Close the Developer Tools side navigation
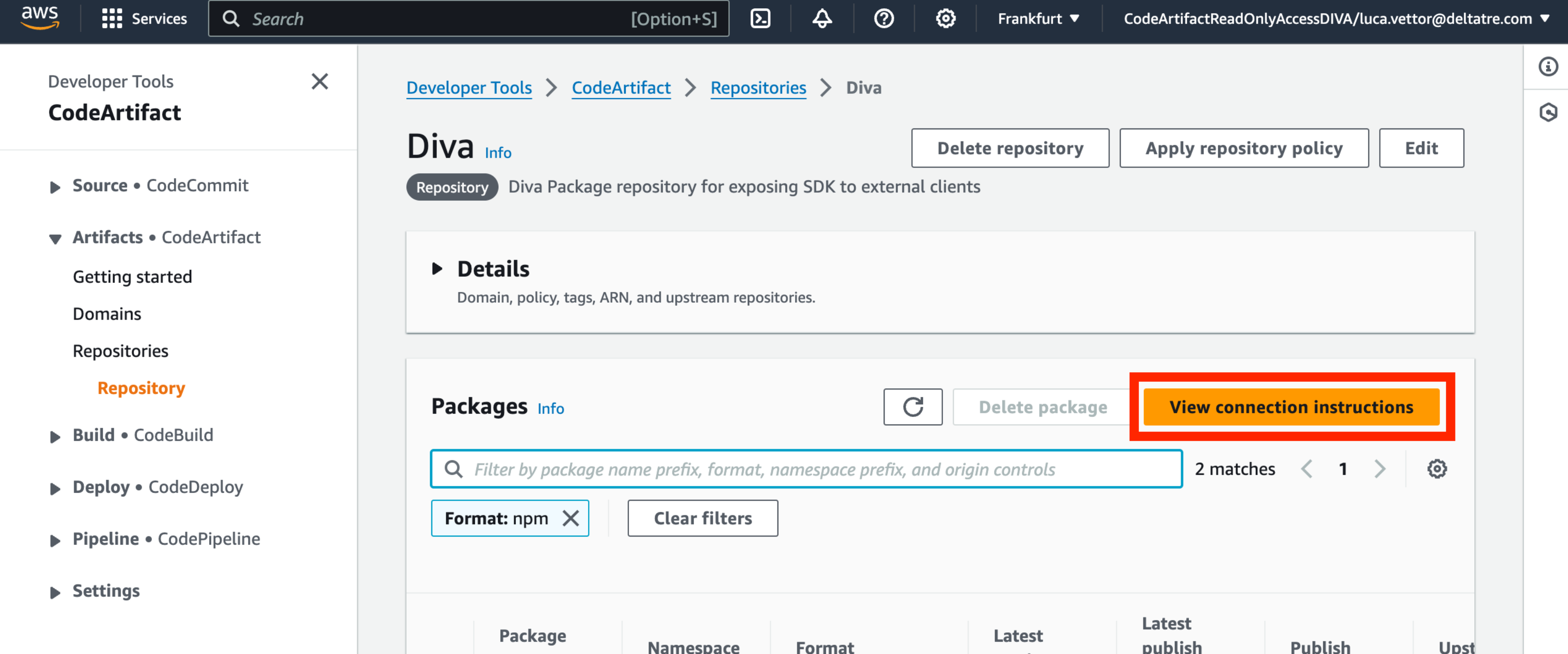1568x654 pixels. click(x=320, y=81)
